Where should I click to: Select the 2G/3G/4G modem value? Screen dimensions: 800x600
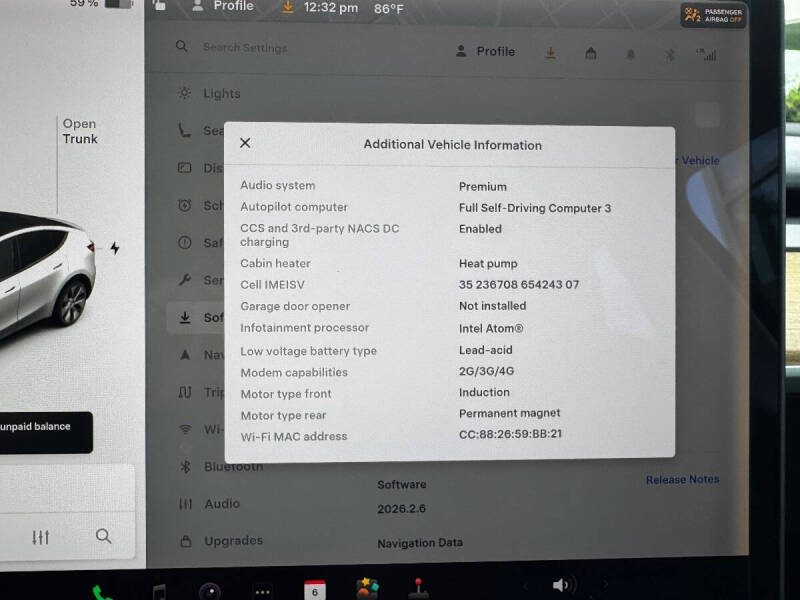click(x=486, y=371)
